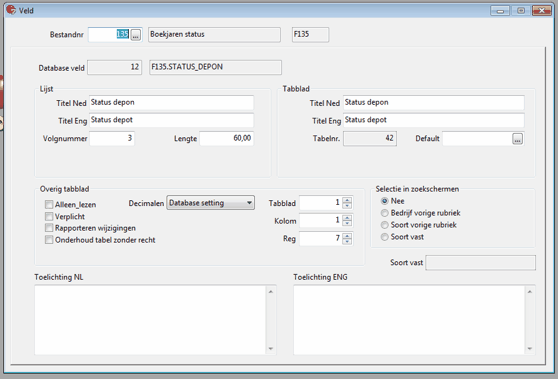558x379 pixels.
Task: Click Toelichting NL scroll down arrow
Action: pos(271,348)
